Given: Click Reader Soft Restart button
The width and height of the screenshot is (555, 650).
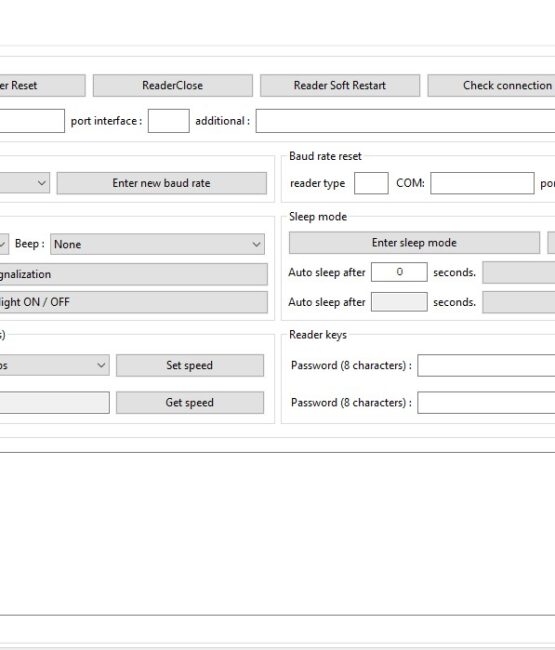Looking at the screenshot, I should point(340,85).
